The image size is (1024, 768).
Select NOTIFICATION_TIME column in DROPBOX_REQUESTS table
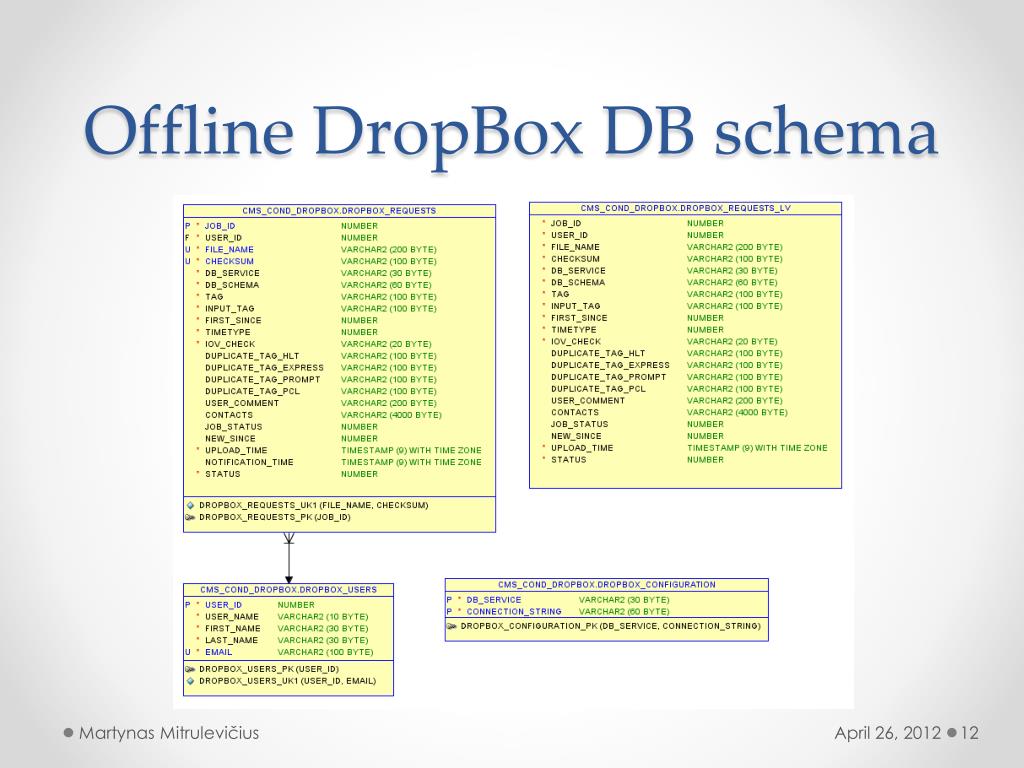click(249, 462)
